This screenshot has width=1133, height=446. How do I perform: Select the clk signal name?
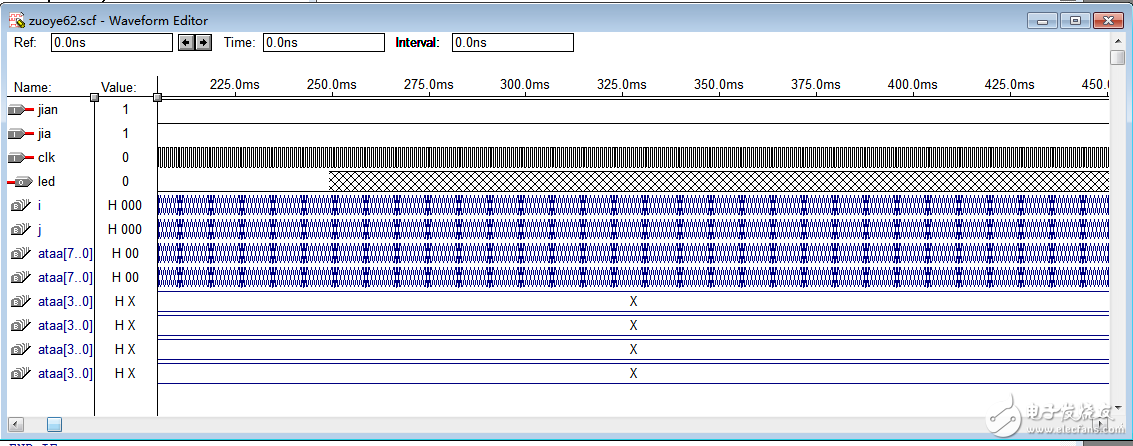[46, 158]
